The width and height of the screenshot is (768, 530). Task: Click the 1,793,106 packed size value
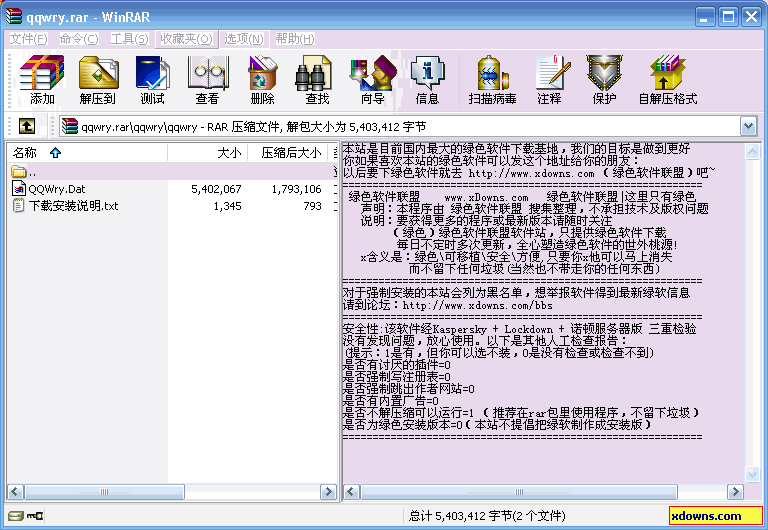(x=296, y=189)
